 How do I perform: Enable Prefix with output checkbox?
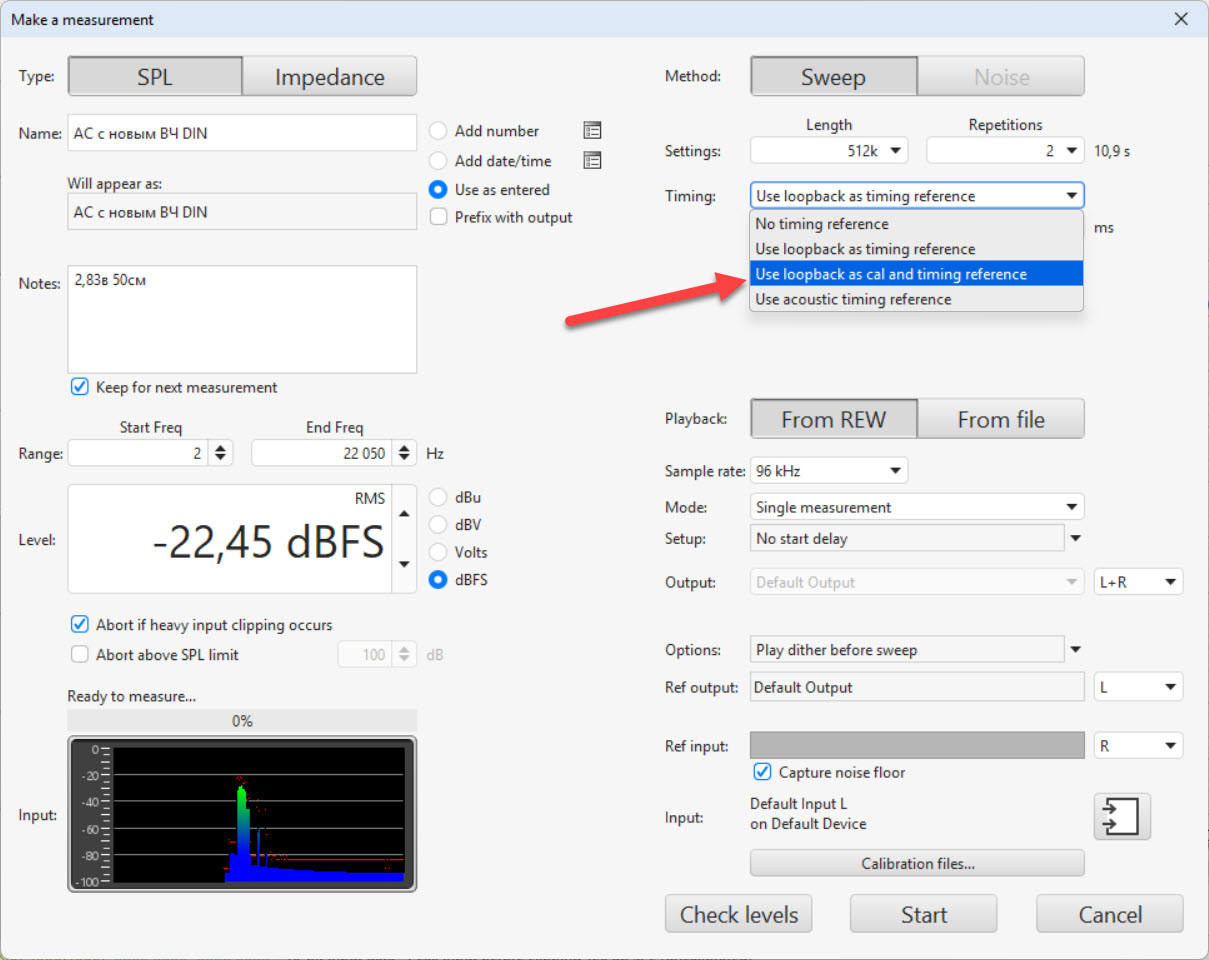[438, 217]
